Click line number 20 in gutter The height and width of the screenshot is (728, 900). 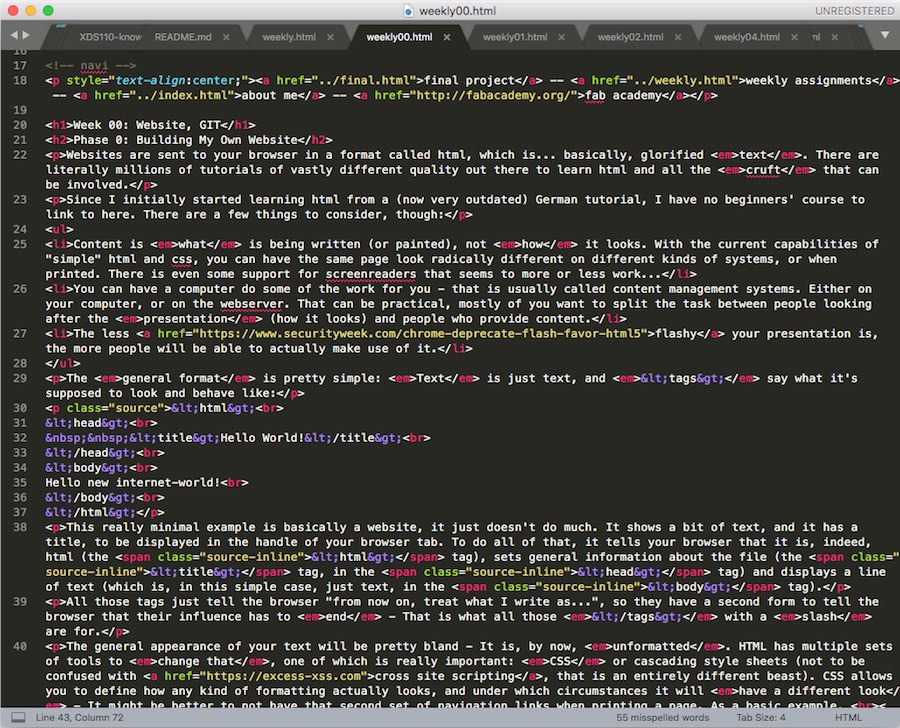20,125
